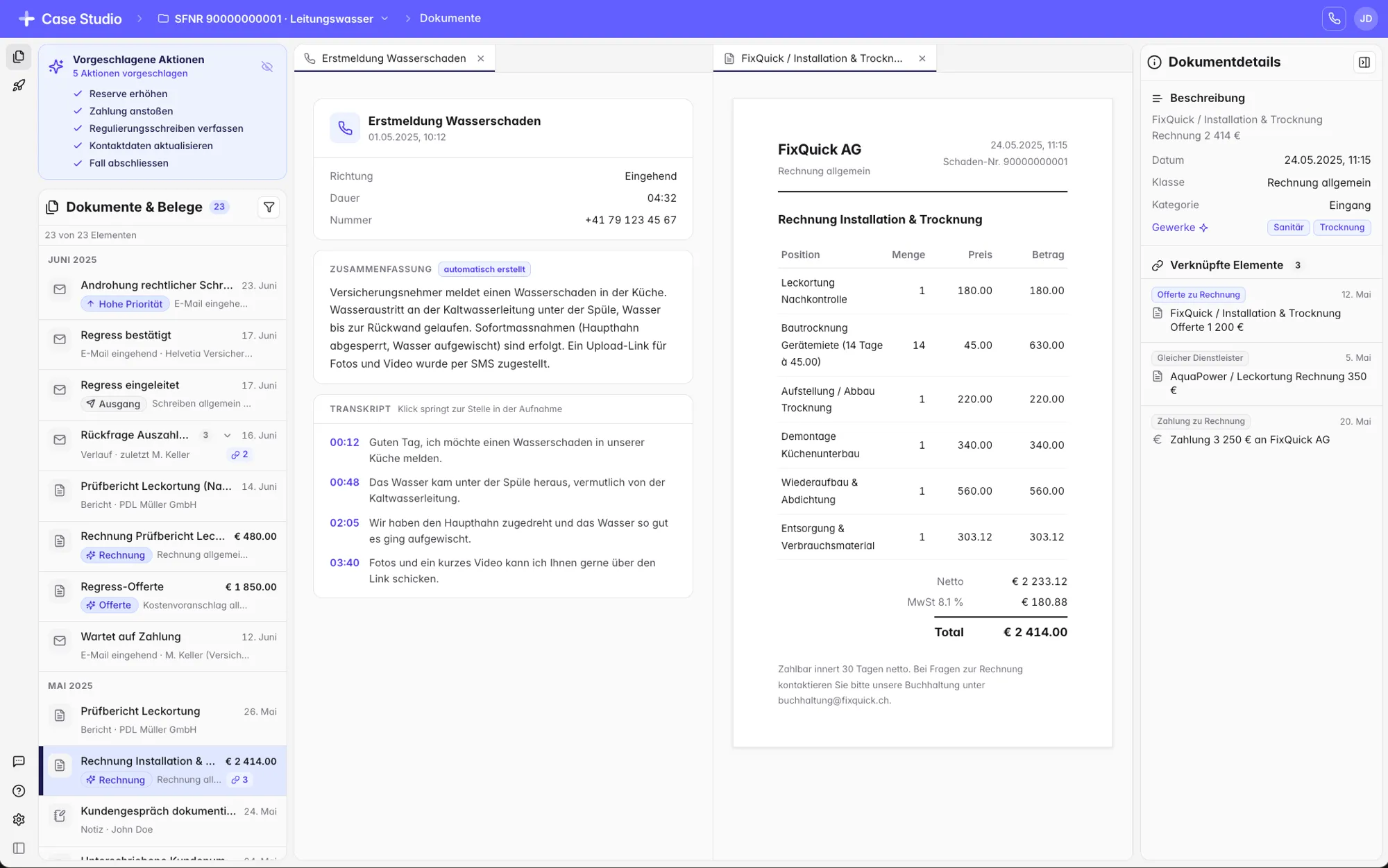Click the Hohe Priorität badge

pyautogui.click(x=125, y=304)
